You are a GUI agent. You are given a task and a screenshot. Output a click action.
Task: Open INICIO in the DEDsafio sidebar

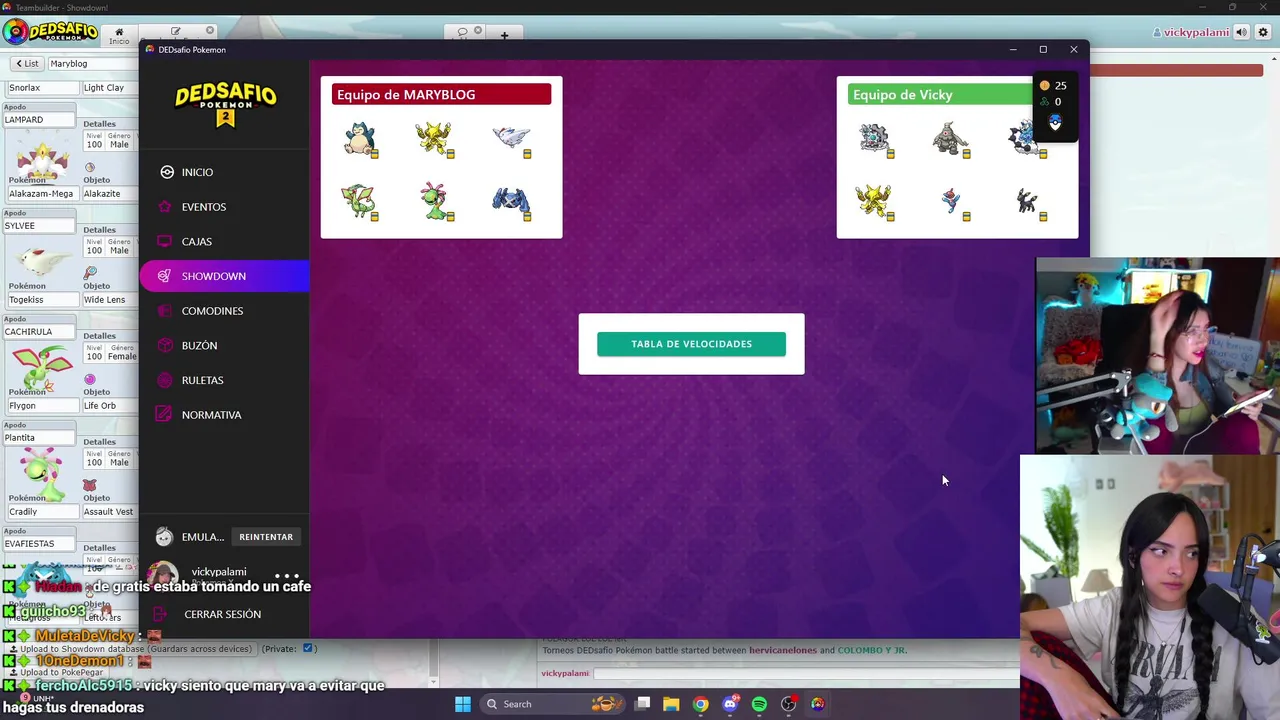pos(224,172)
